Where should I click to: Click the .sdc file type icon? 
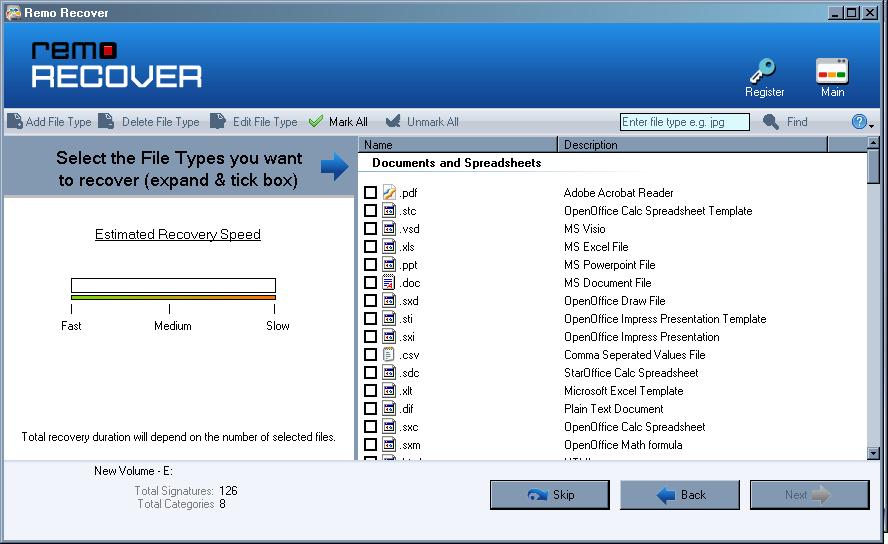click(389, 372)
